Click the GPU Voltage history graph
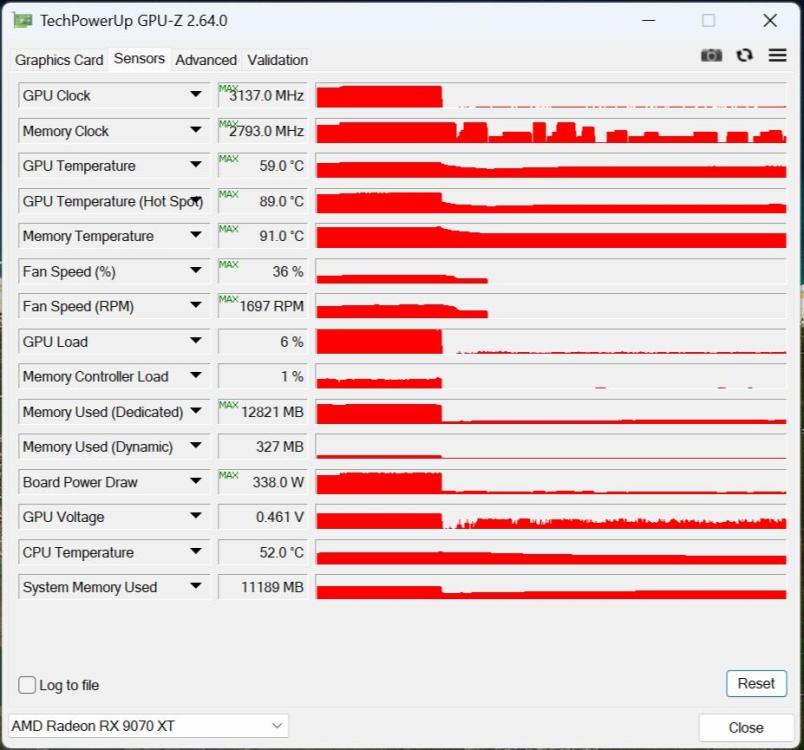 point(551,517)
